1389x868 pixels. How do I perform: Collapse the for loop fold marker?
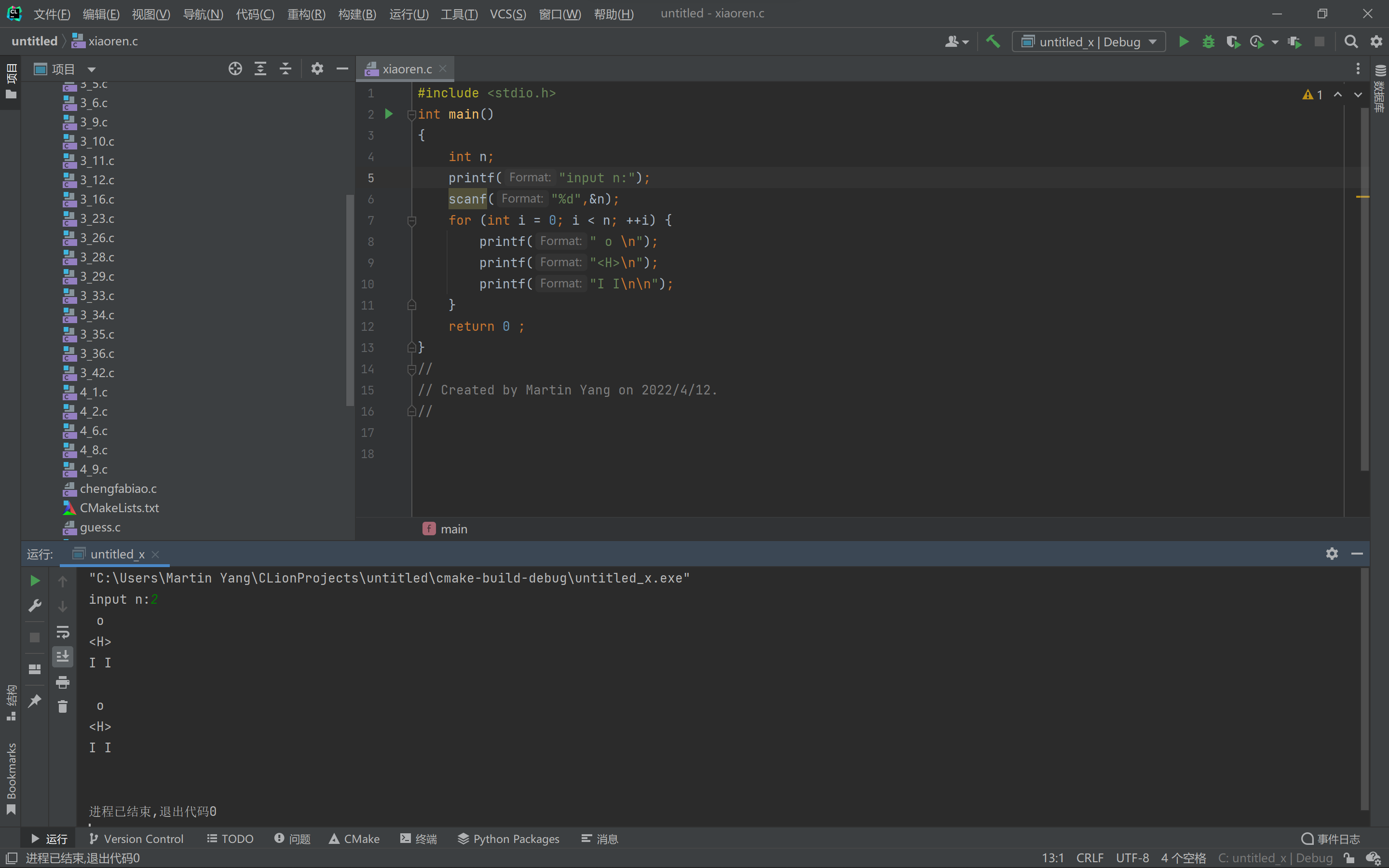tap(411, 220)
